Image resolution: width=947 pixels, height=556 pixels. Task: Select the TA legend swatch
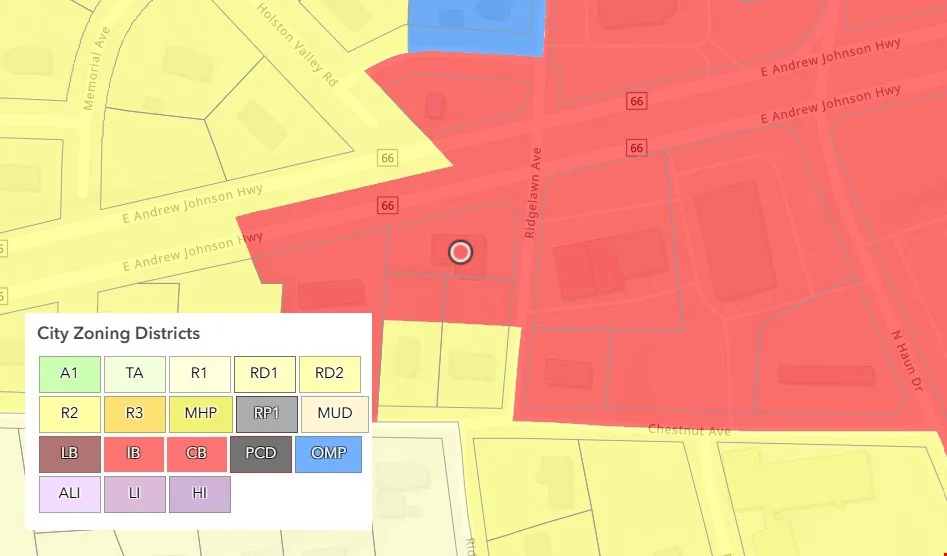click(135, 374)
